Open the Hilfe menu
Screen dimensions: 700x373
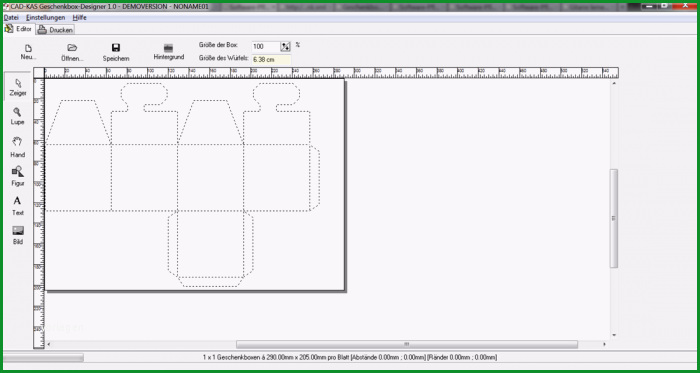79,17
